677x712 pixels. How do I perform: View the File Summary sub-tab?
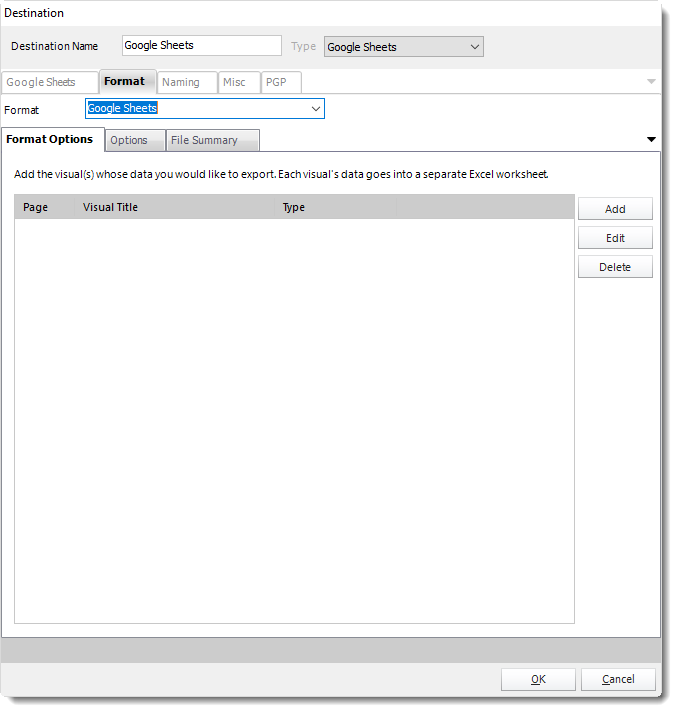tap(212, 140)
